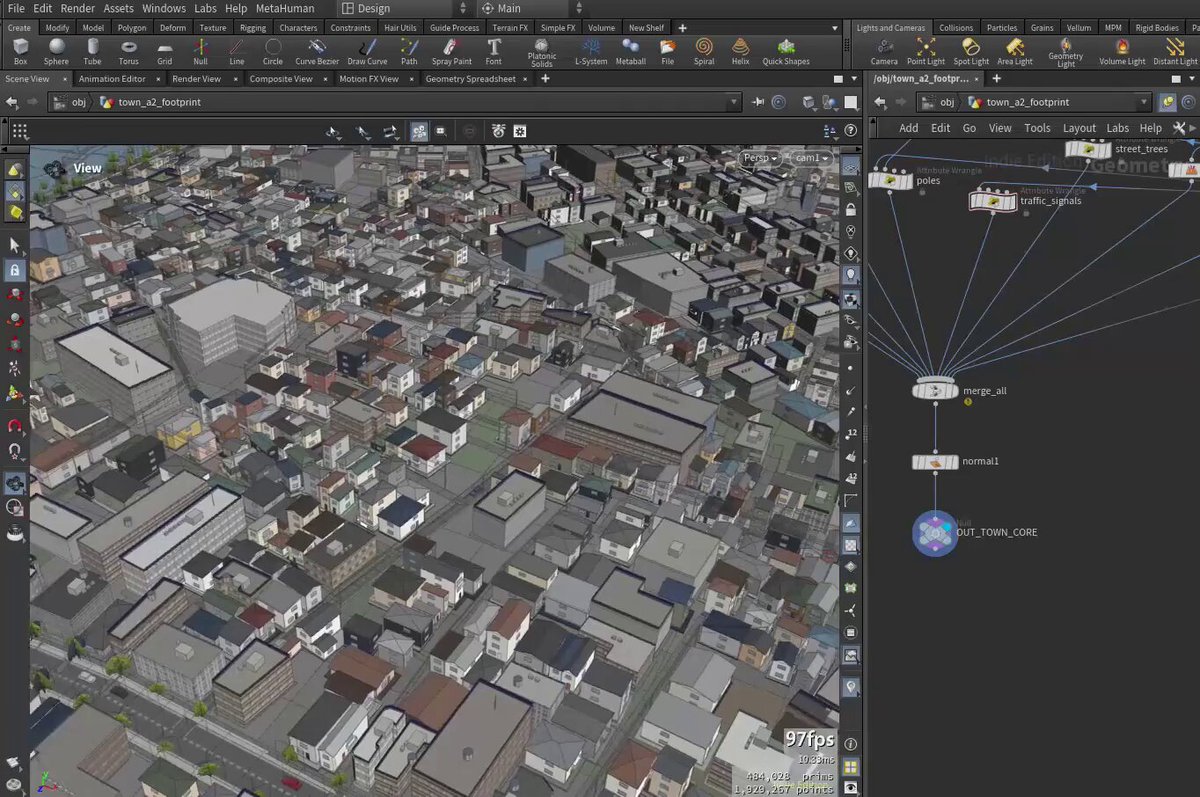Click obj in scene view path bar
Image resolution: width=1200 pixels, height=797 pixels.
pos(78,102)
